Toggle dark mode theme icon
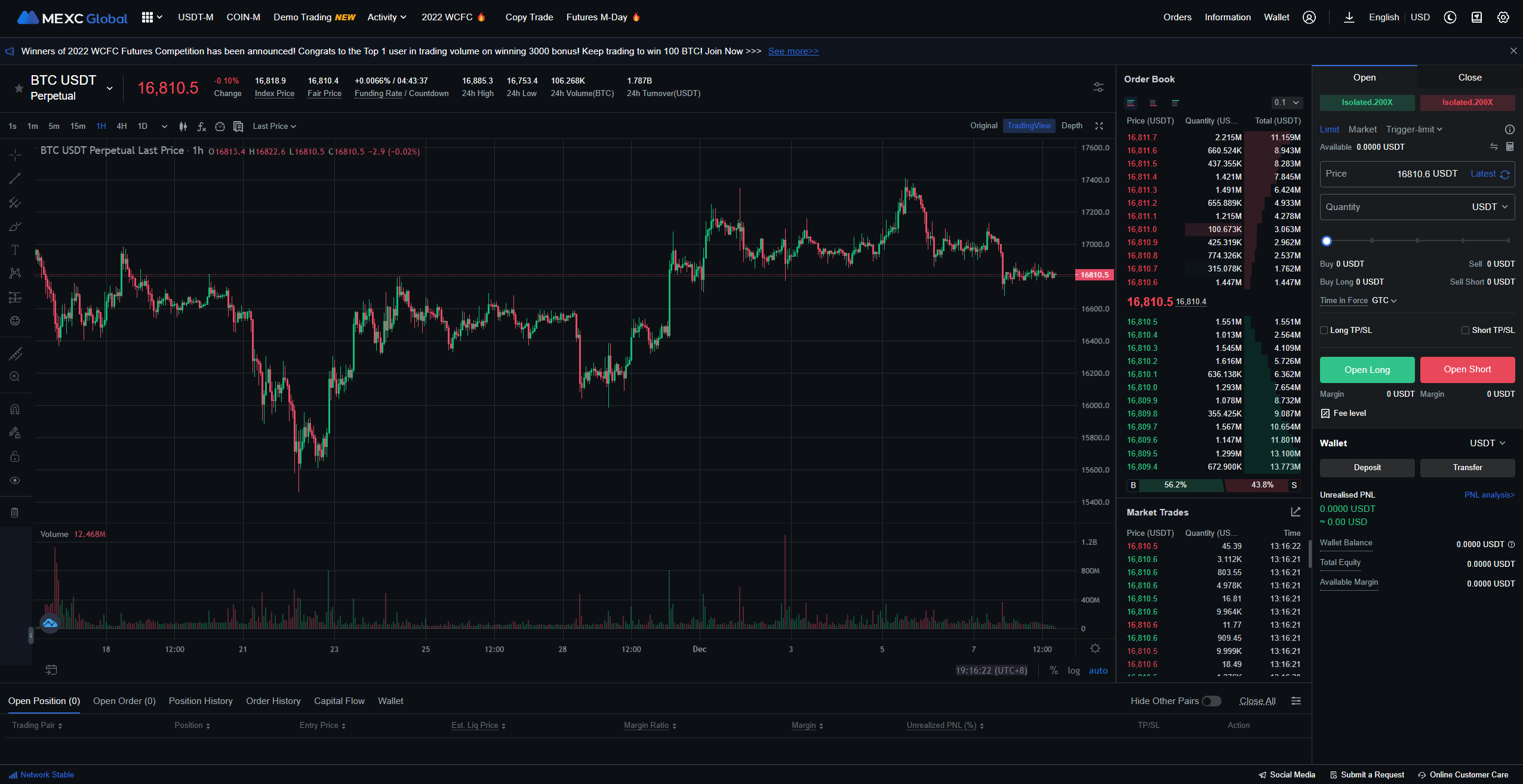1523x784 pixels. coord(1450,17)
